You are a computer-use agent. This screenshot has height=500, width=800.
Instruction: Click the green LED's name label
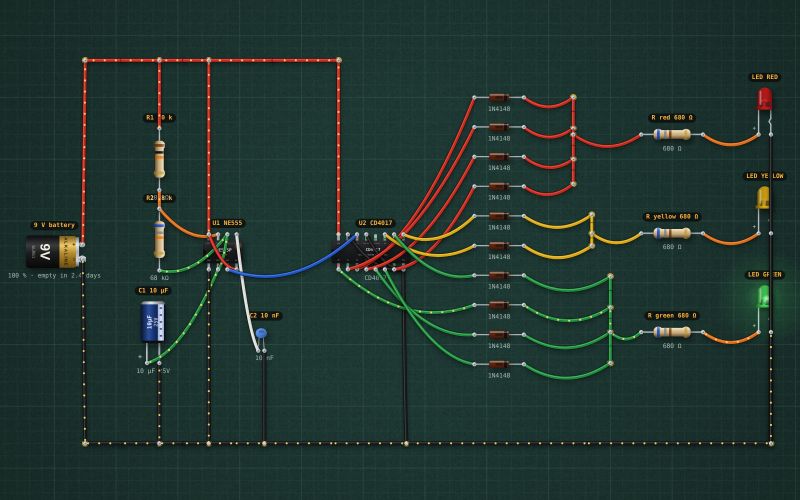tap(765, 274)
